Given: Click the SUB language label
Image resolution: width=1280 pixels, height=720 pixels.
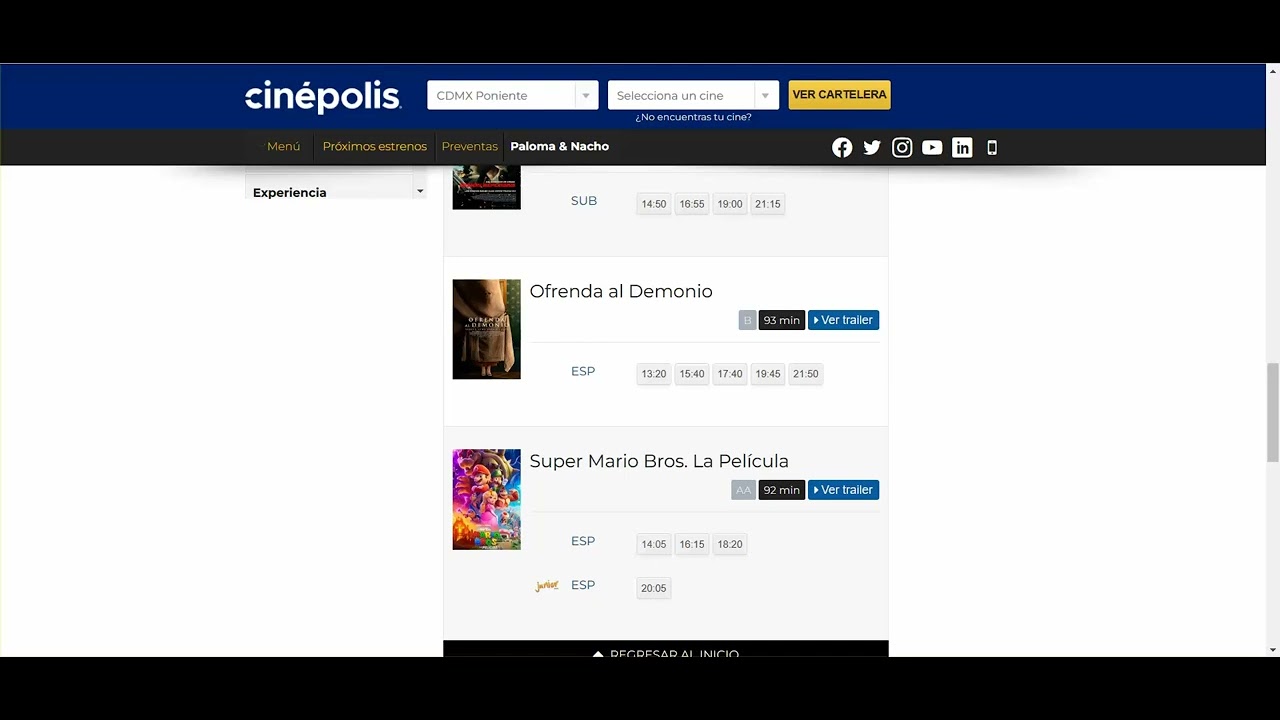Looking at the screenshot, I should (584, 201).
